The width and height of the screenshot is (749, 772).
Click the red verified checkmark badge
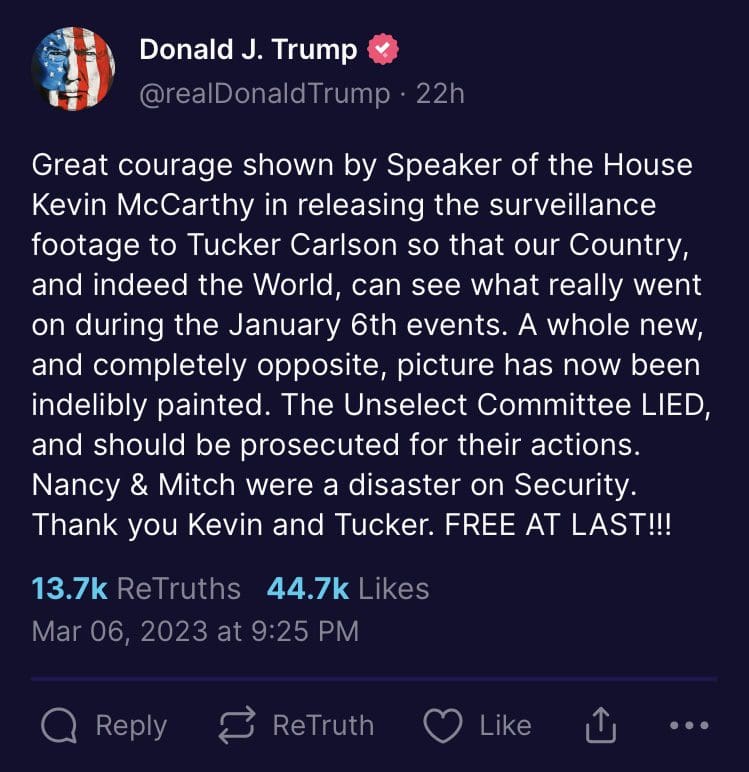click(x=384, y=49)
